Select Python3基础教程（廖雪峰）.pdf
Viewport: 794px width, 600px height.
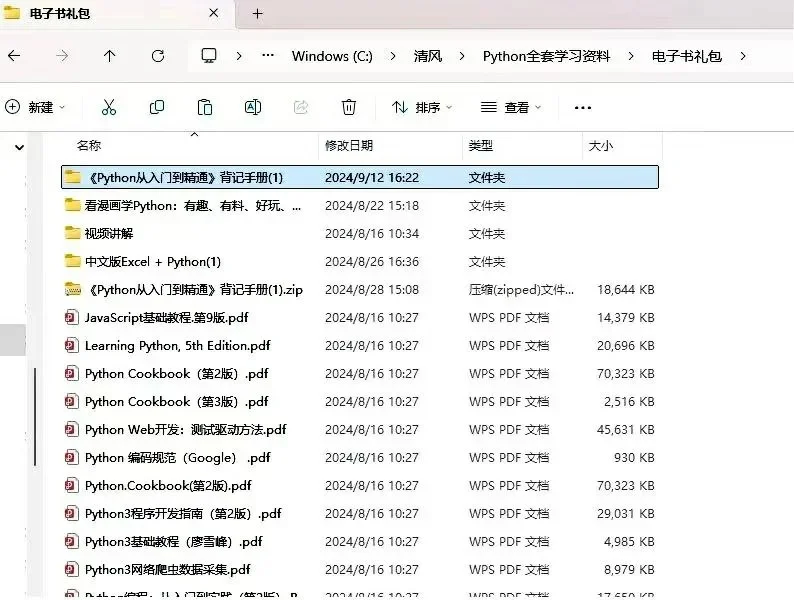pyautogui.click(x=360, y=542)
